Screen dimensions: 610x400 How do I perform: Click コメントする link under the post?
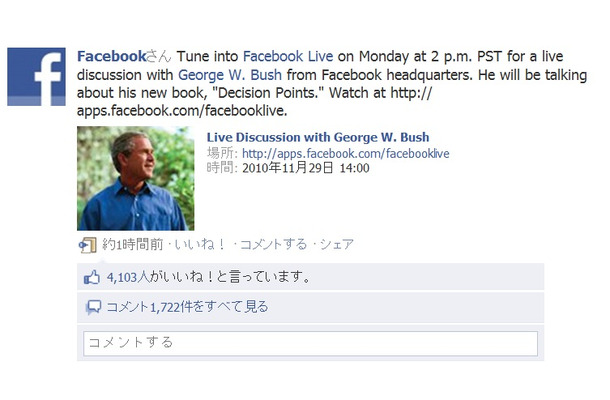pyautogui.click(x=273, y=244)
